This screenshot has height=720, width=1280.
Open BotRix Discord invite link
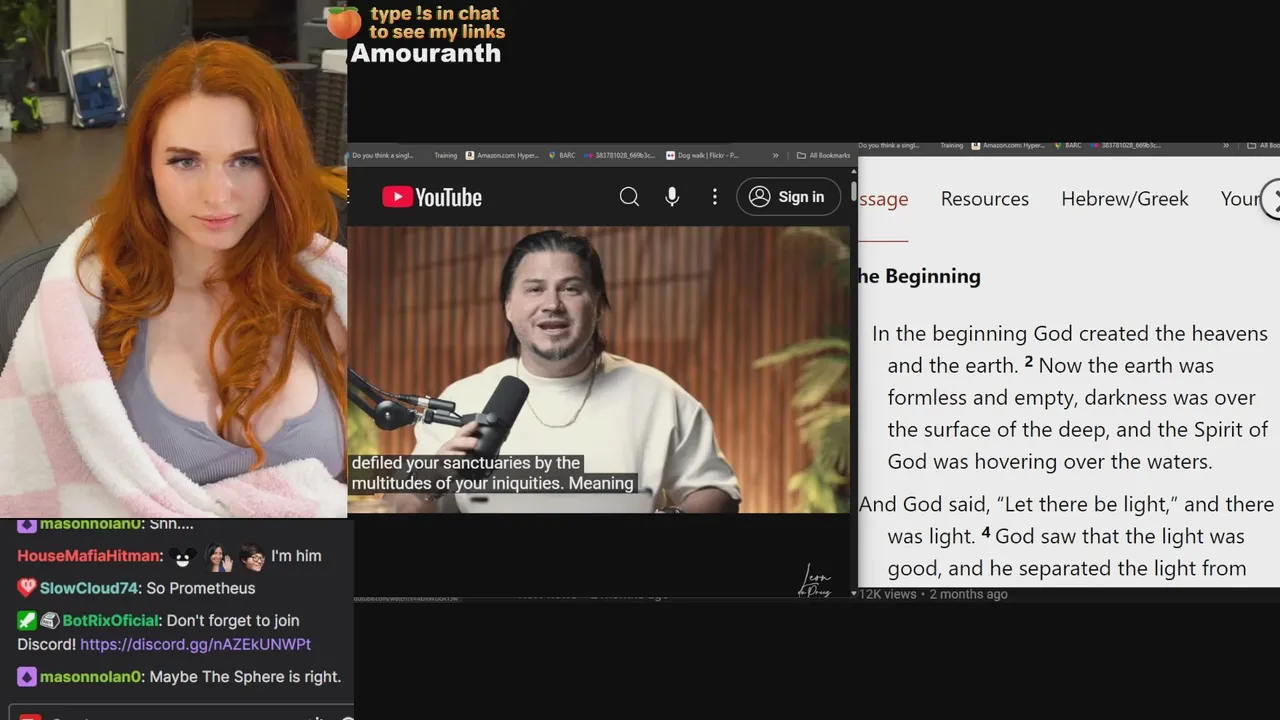(x=195, y=645)
